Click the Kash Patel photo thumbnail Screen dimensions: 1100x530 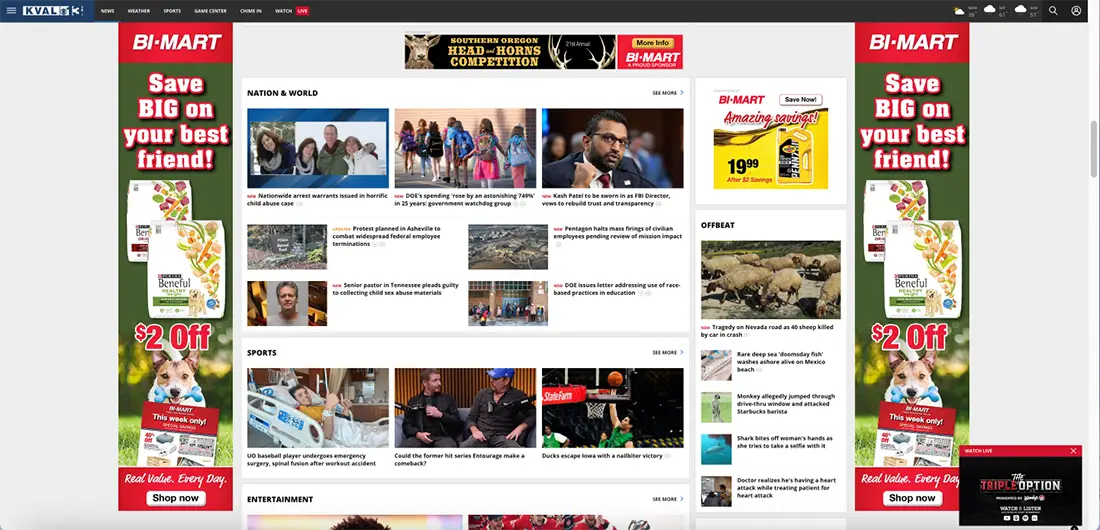point(612,148)
